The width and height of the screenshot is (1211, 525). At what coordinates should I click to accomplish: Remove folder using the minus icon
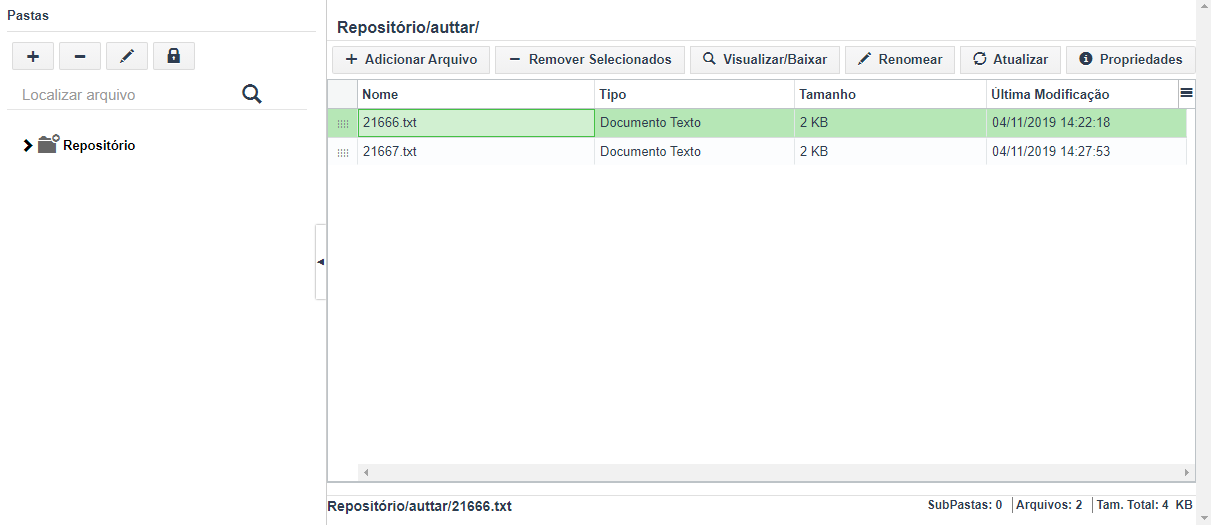(x=80, y=56)
